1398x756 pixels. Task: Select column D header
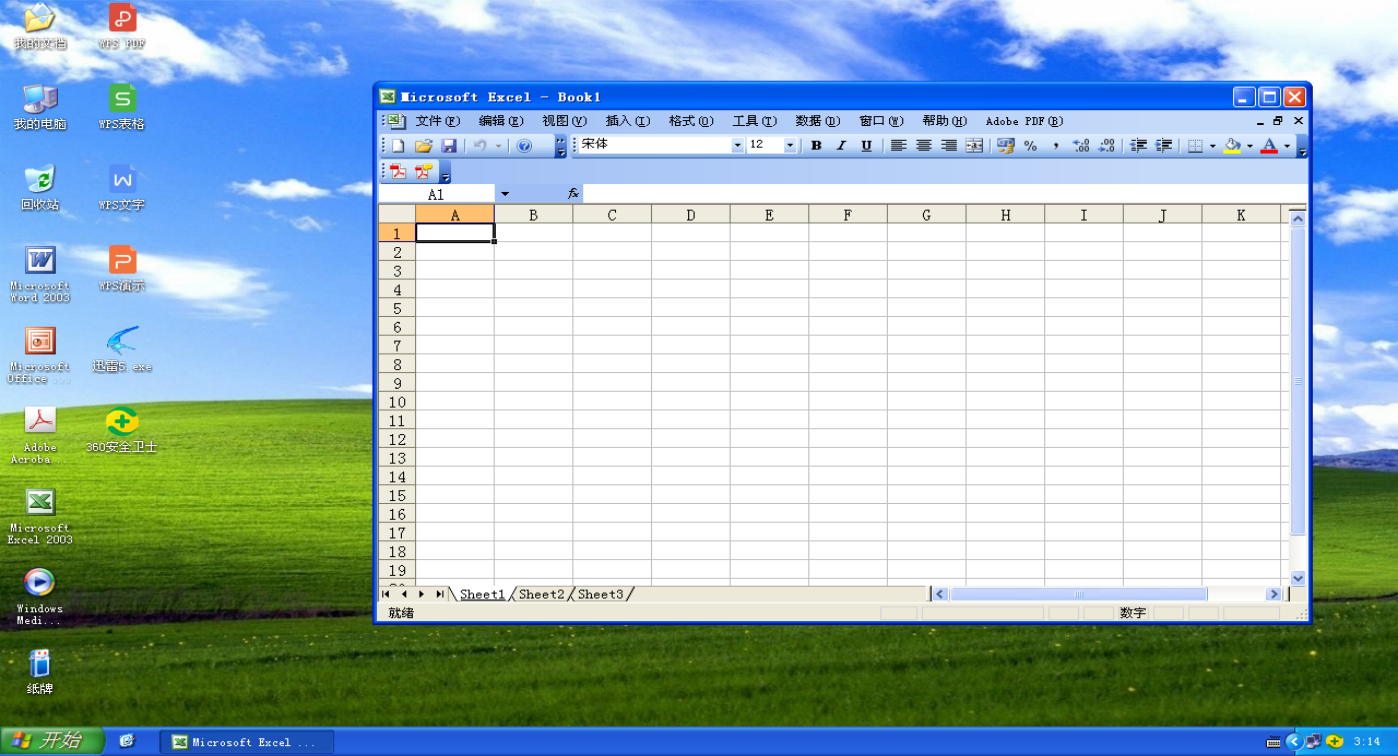point(691,215)
